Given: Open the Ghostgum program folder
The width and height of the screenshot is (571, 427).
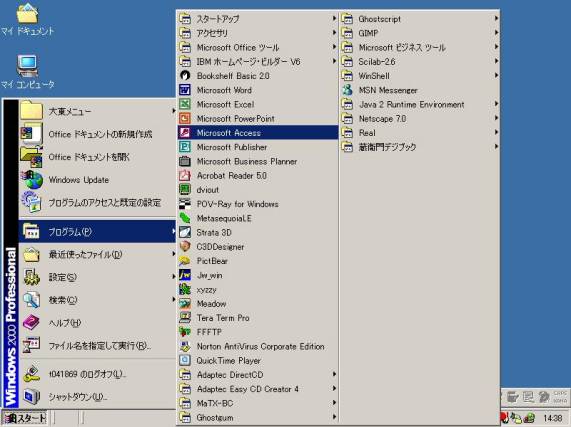Looking at the screenshot, I should 258,417.
